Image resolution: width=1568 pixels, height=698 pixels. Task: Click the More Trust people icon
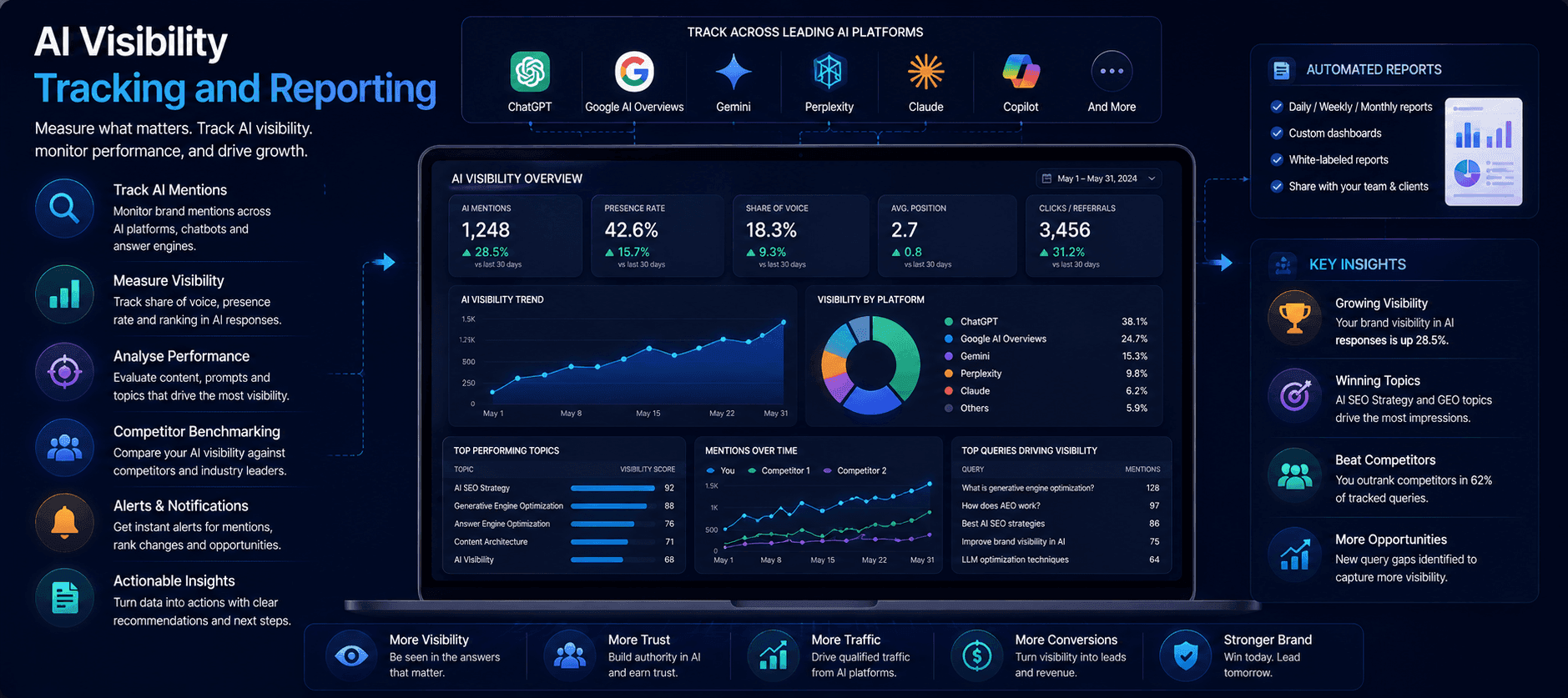pos(570,656)
